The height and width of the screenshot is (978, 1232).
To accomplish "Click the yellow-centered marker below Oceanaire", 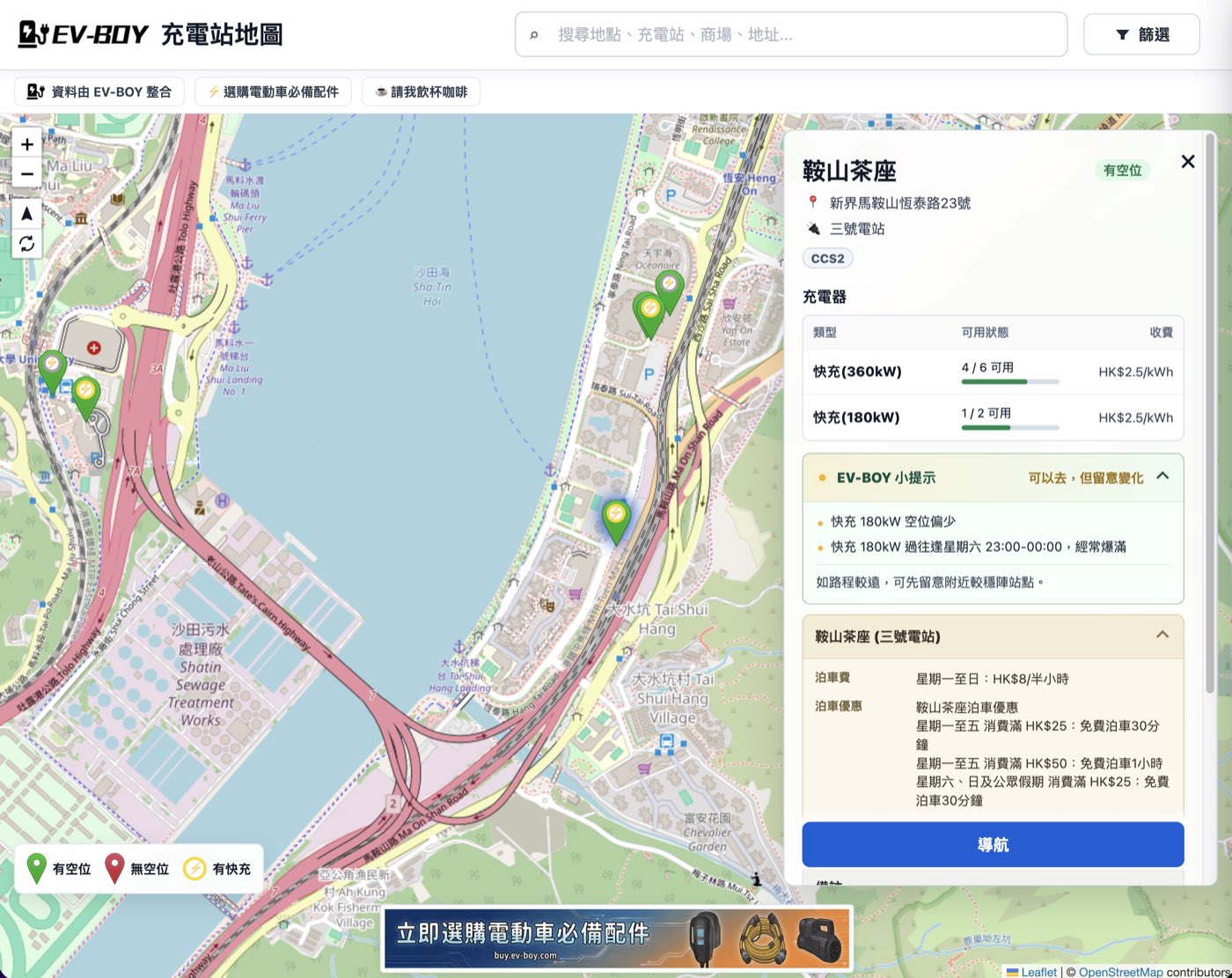I will (649, 315).
